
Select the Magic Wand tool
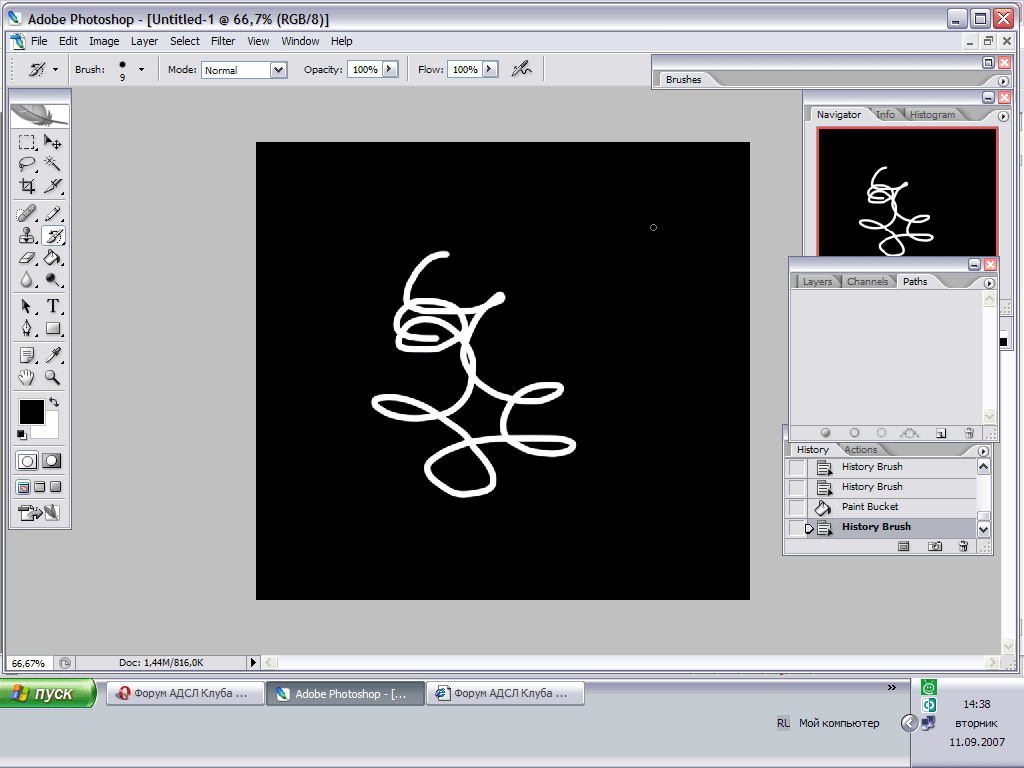pyautogui.click(x=53, y=164)
